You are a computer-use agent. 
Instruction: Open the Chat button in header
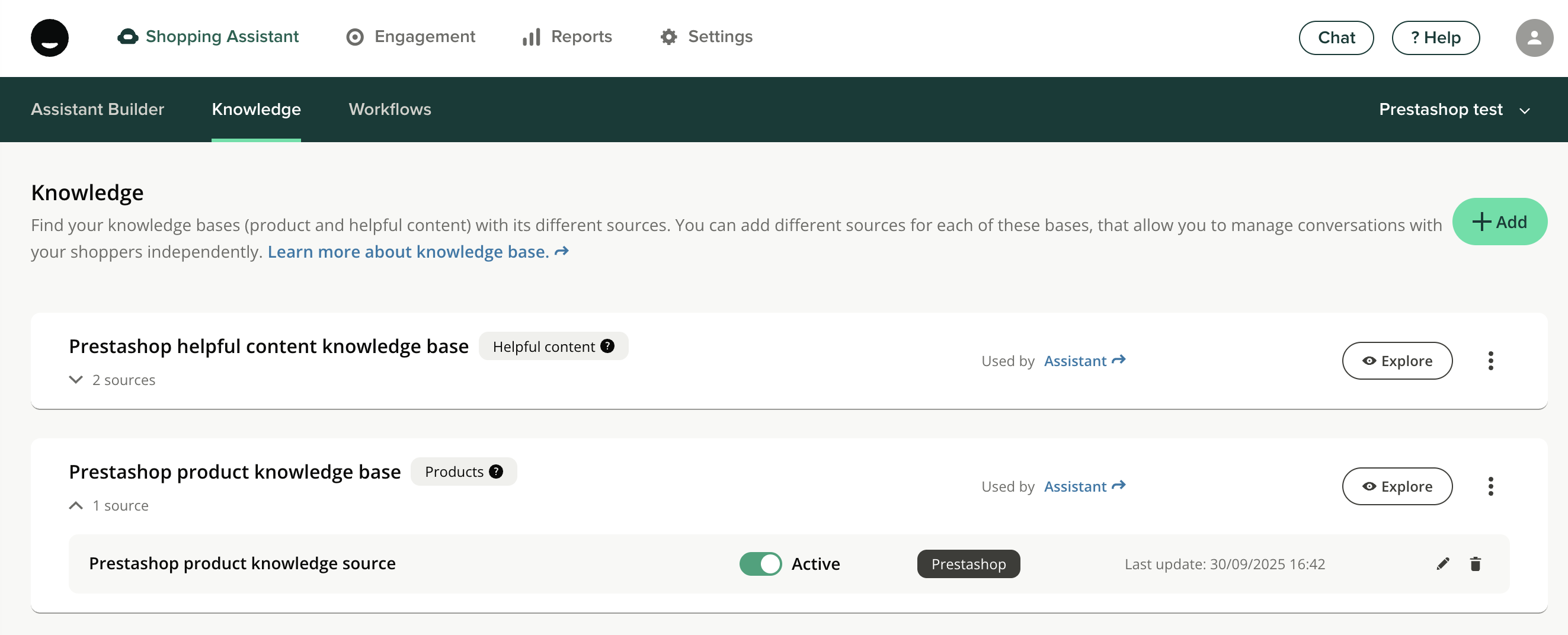pos(1336,38)
